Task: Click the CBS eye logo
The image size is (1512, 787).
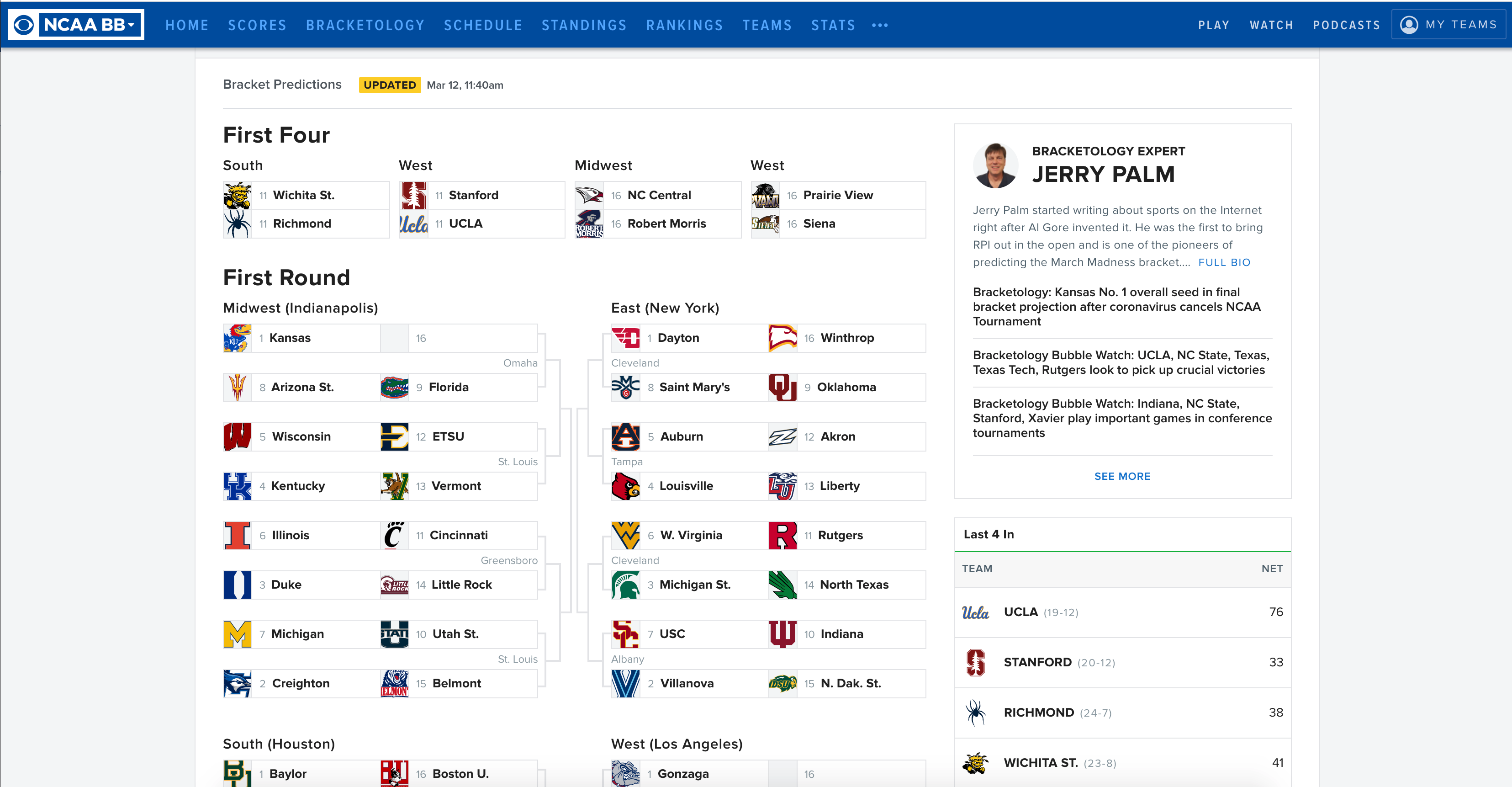Action: pyautogui.click(x=24, y=25)
